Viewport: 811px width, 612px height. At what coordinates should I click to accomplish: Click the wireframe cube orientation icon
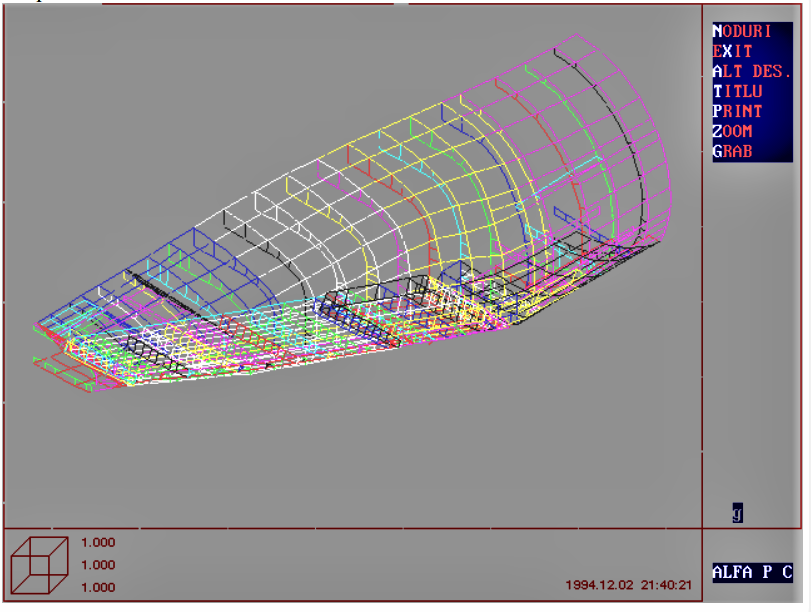[x=40, y=564]
